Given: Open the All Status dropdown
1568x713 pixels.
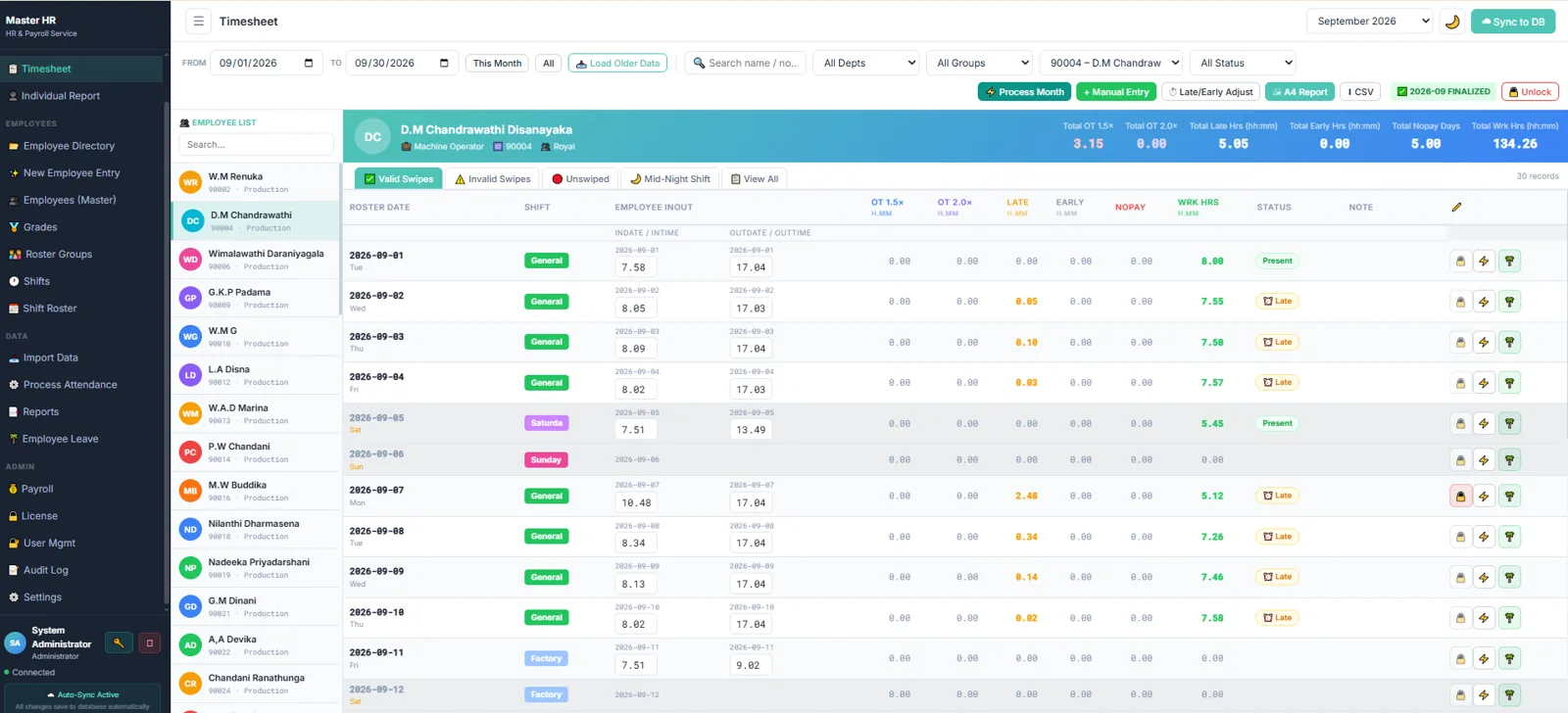Looking at the screenshot, I should [x=1244, y=63].
